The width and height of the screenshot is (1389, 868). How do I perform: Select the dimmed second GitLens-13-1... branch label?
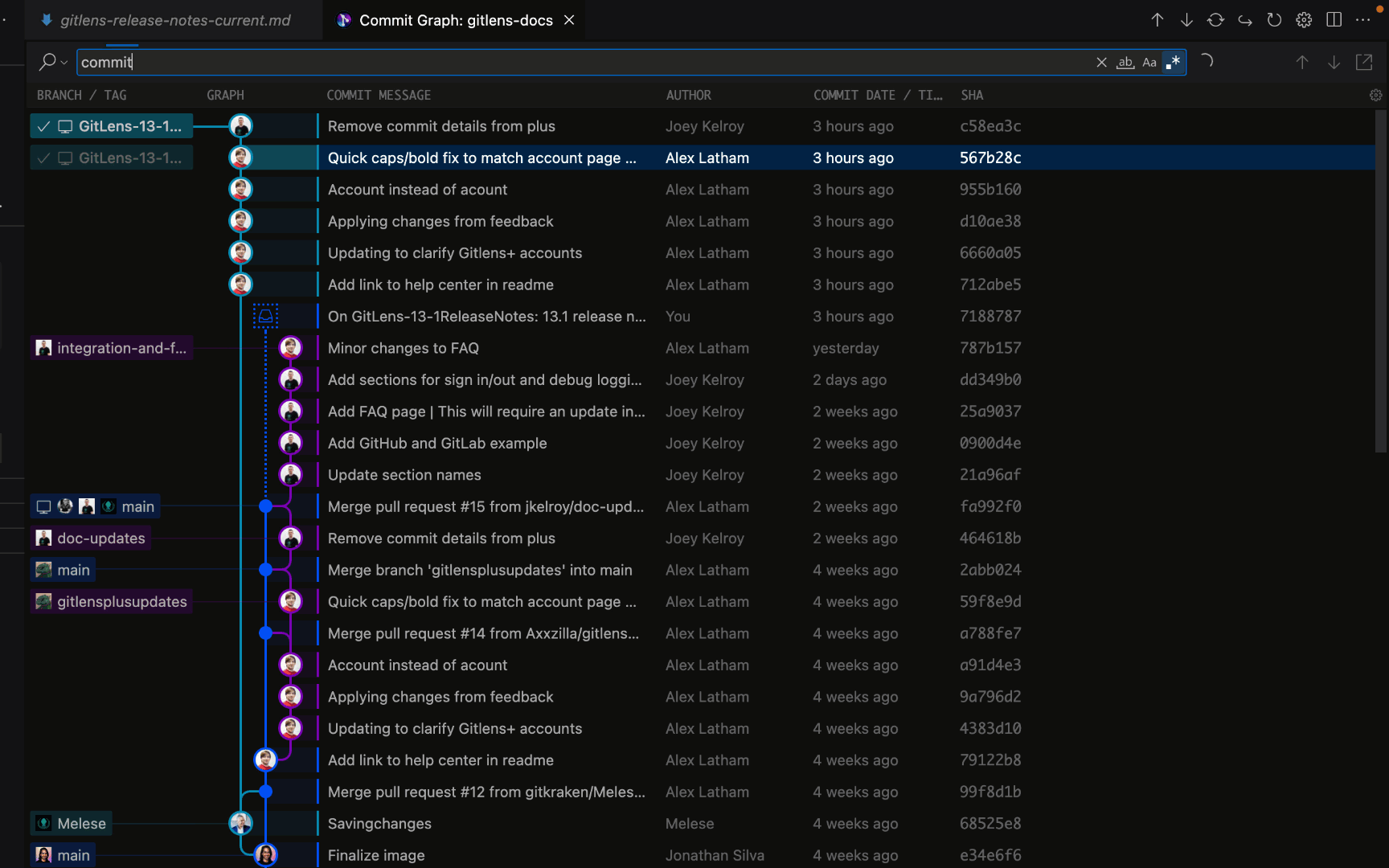point(112,158)
